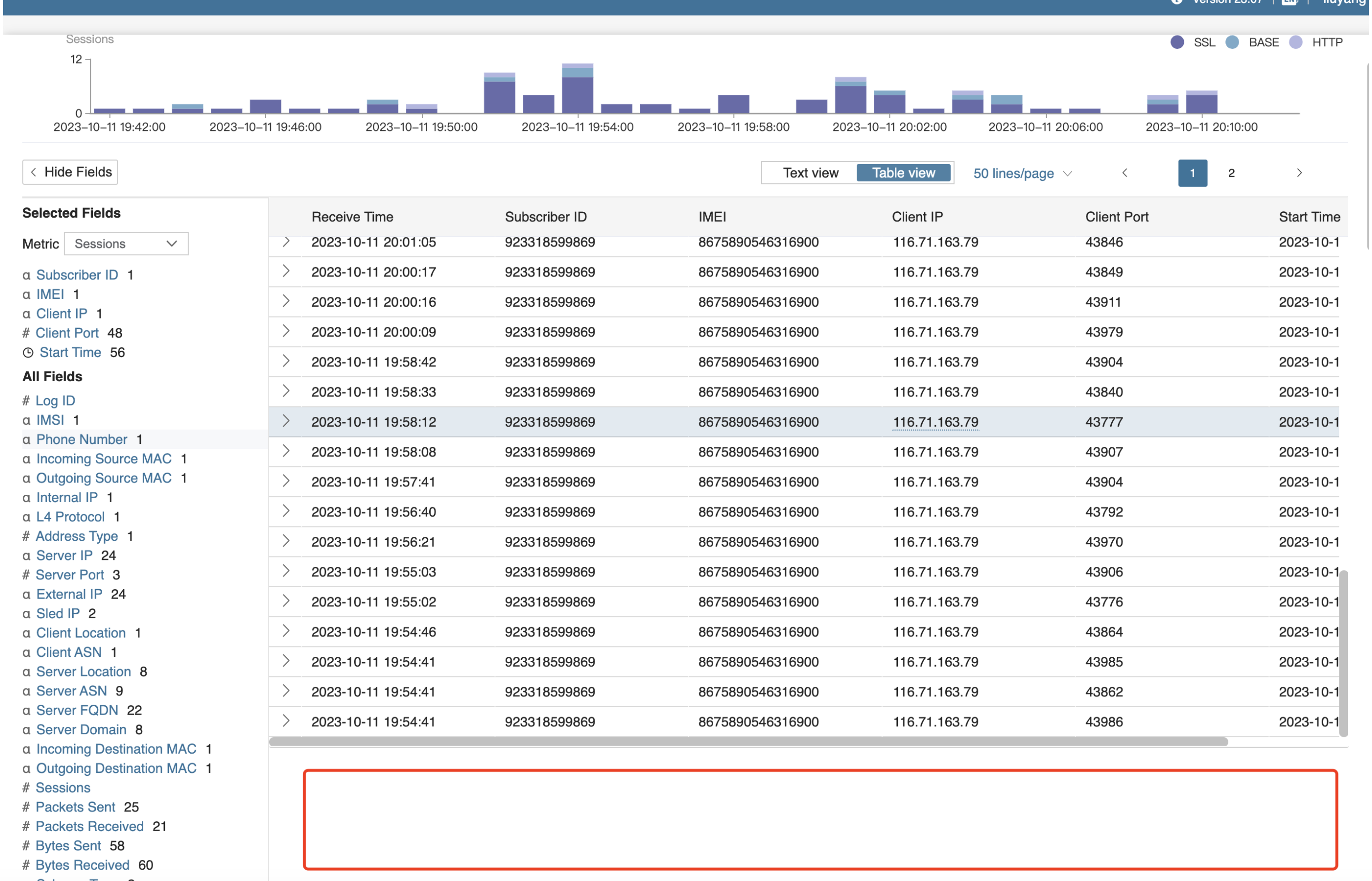
Task: Click the text-type icon beside Subscriber ID
Action: [x=26, y=275]
